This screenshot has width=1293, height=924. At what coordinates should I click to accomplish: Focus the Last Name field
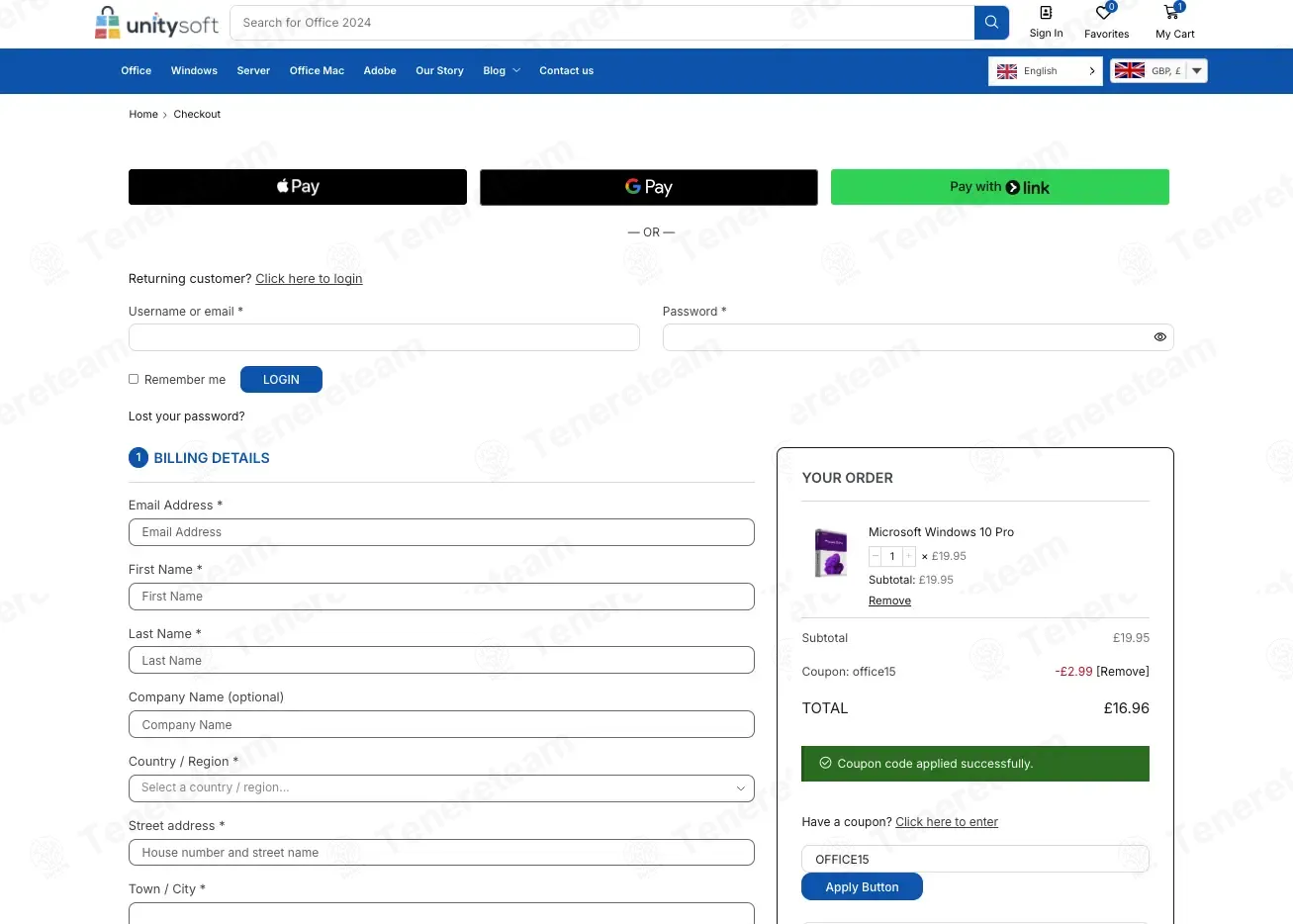point(441,661)
